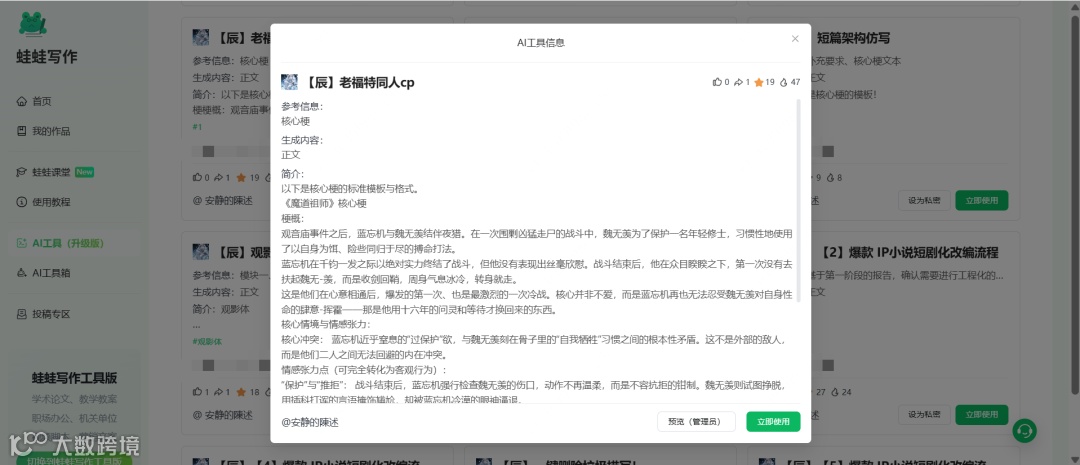This screenshot has height=465, width=1080.
Task: Click the flame icon showing 47 in dialog
Action: [784, 82]
